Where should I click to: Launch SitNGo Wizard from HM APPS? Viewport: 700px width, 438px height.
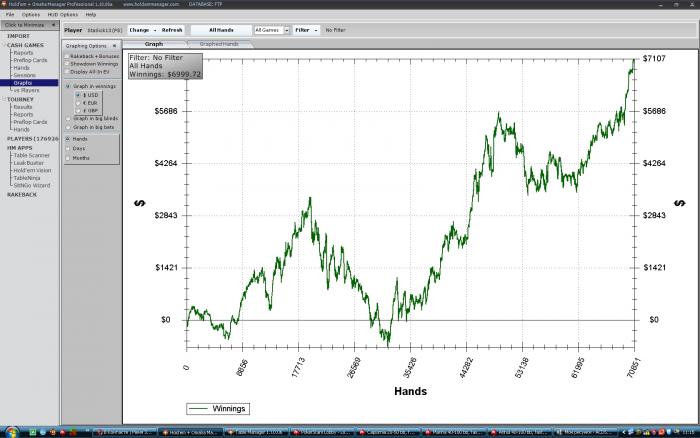click(x=32, y=186)
